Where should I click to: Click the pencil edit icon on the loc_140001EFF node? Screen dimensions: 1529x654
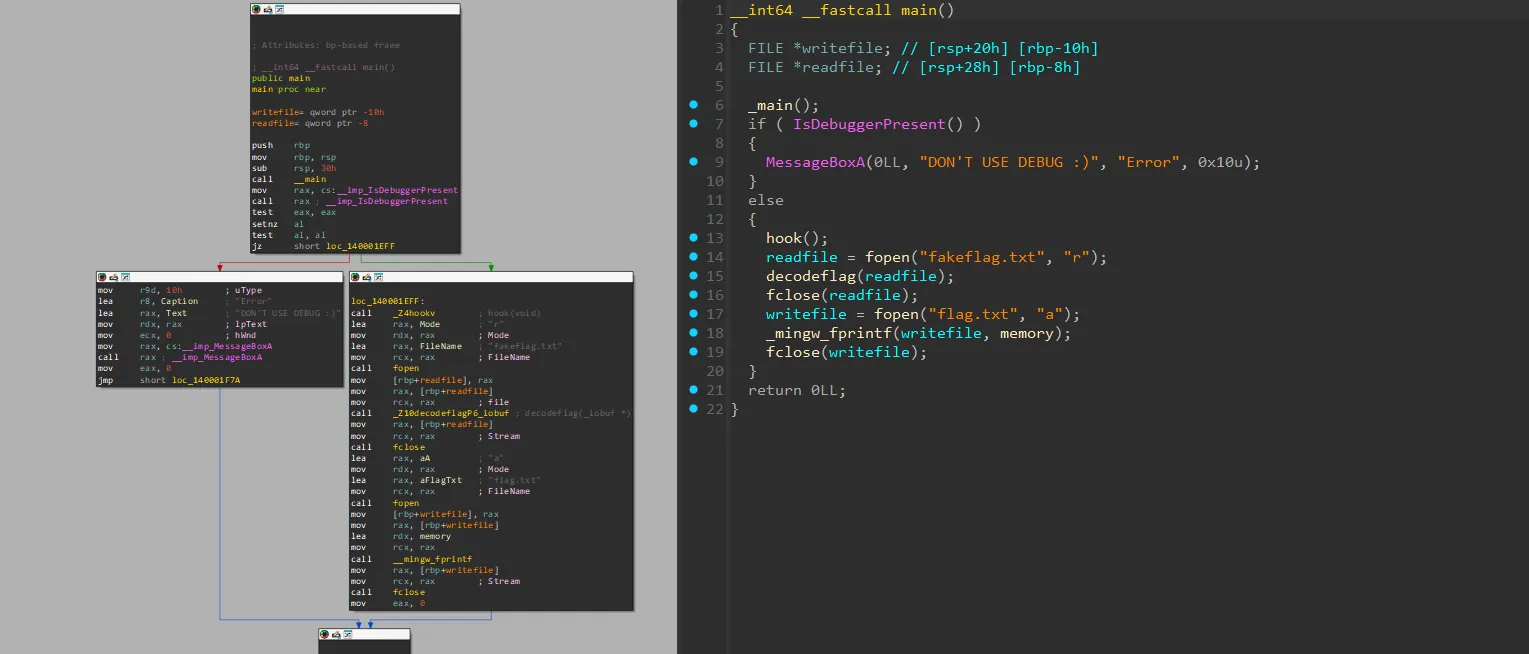367,277
